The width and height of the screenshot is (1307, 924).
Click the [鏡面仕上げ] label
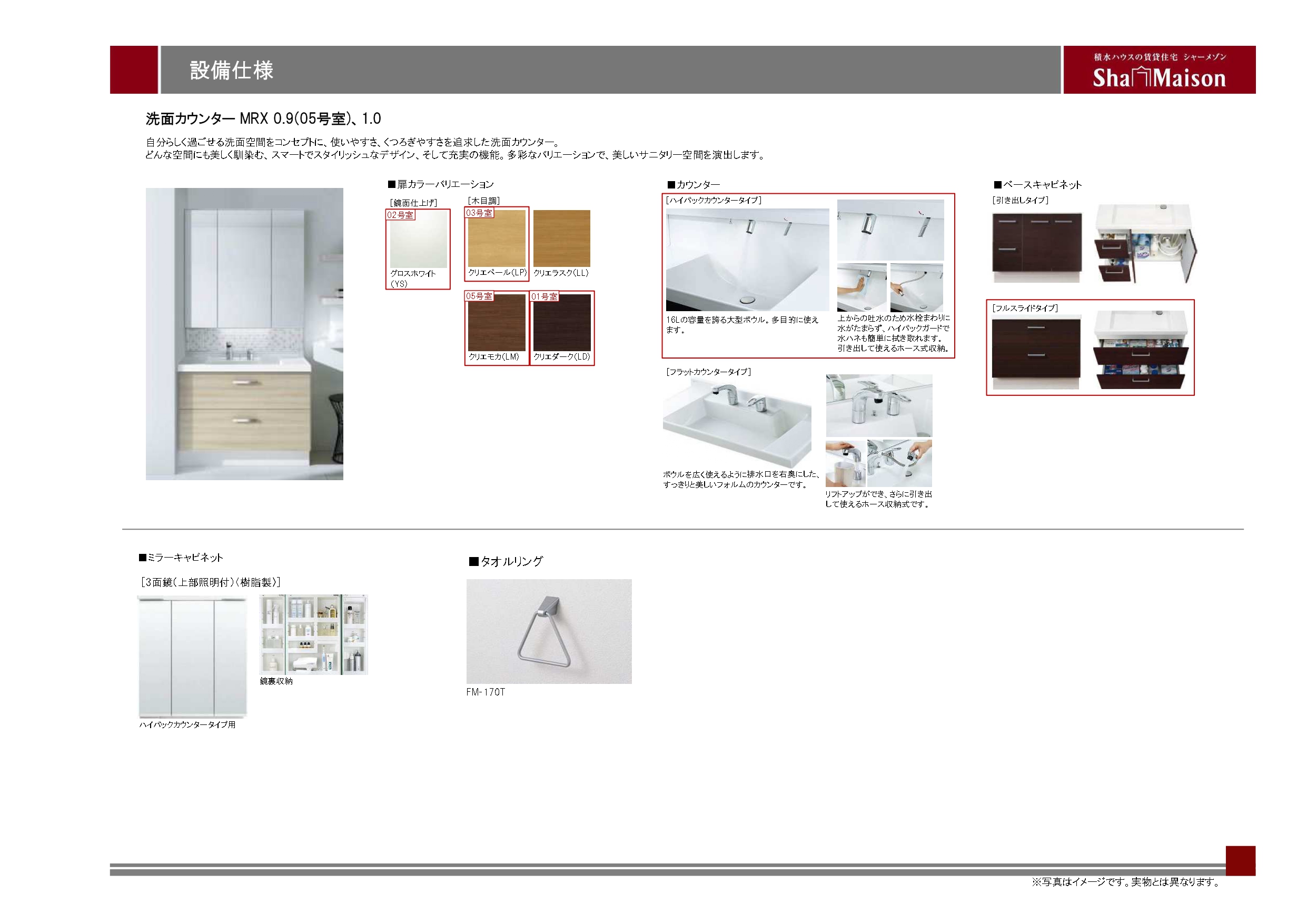click(413, 203)
